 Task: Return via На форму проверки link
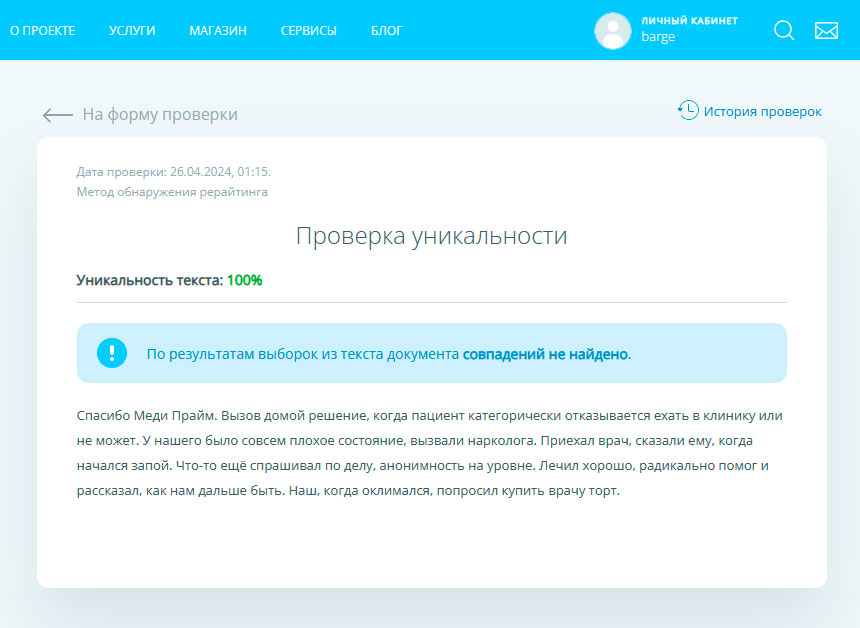(x=160, y=115)
